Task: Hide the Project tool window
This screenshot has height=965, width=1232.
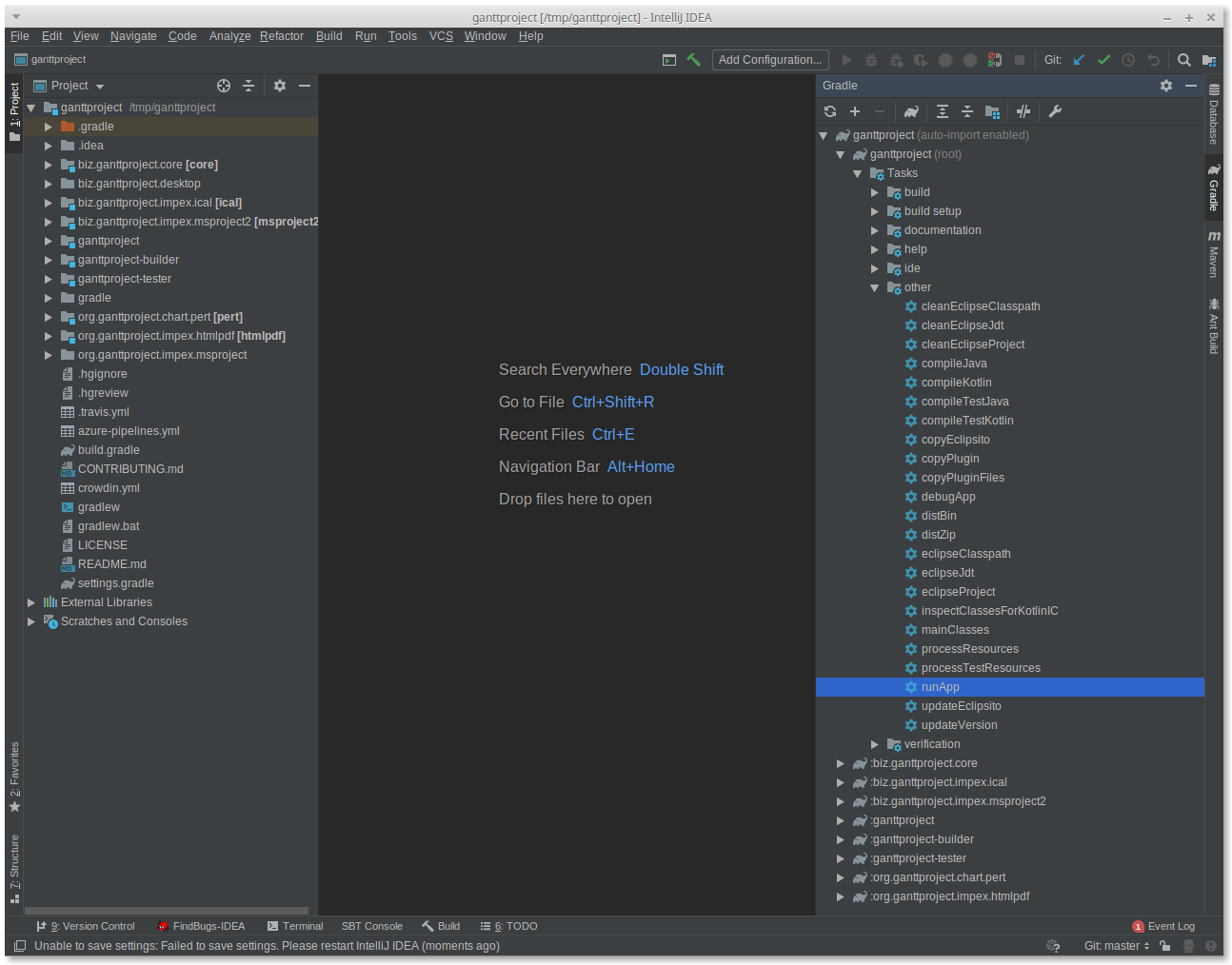Action: (x=305, y=86)
